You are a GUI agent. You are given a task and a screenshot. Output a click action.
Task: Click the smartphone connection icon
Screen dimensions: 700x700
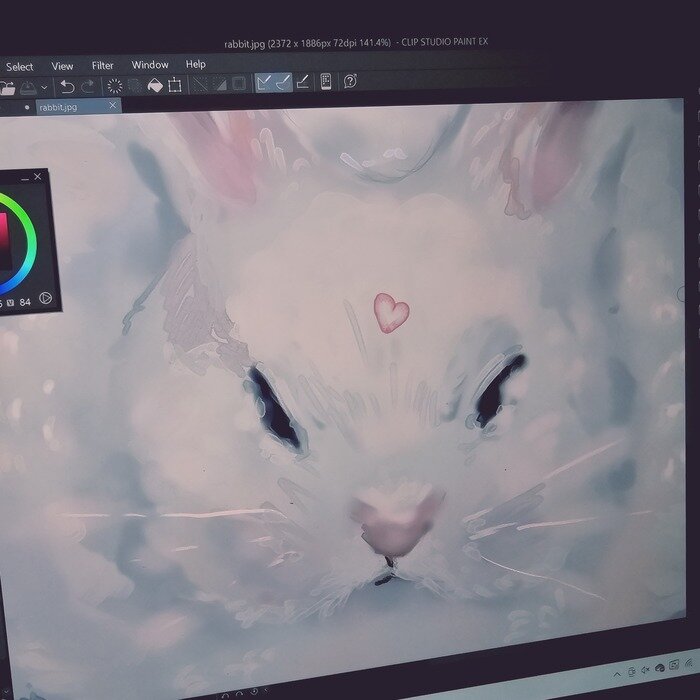pos(326,82)
